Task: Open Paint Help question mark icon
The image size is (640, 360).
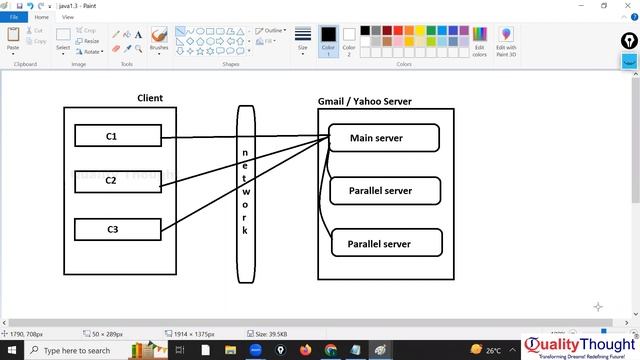Action: click(x=634, y=17)
